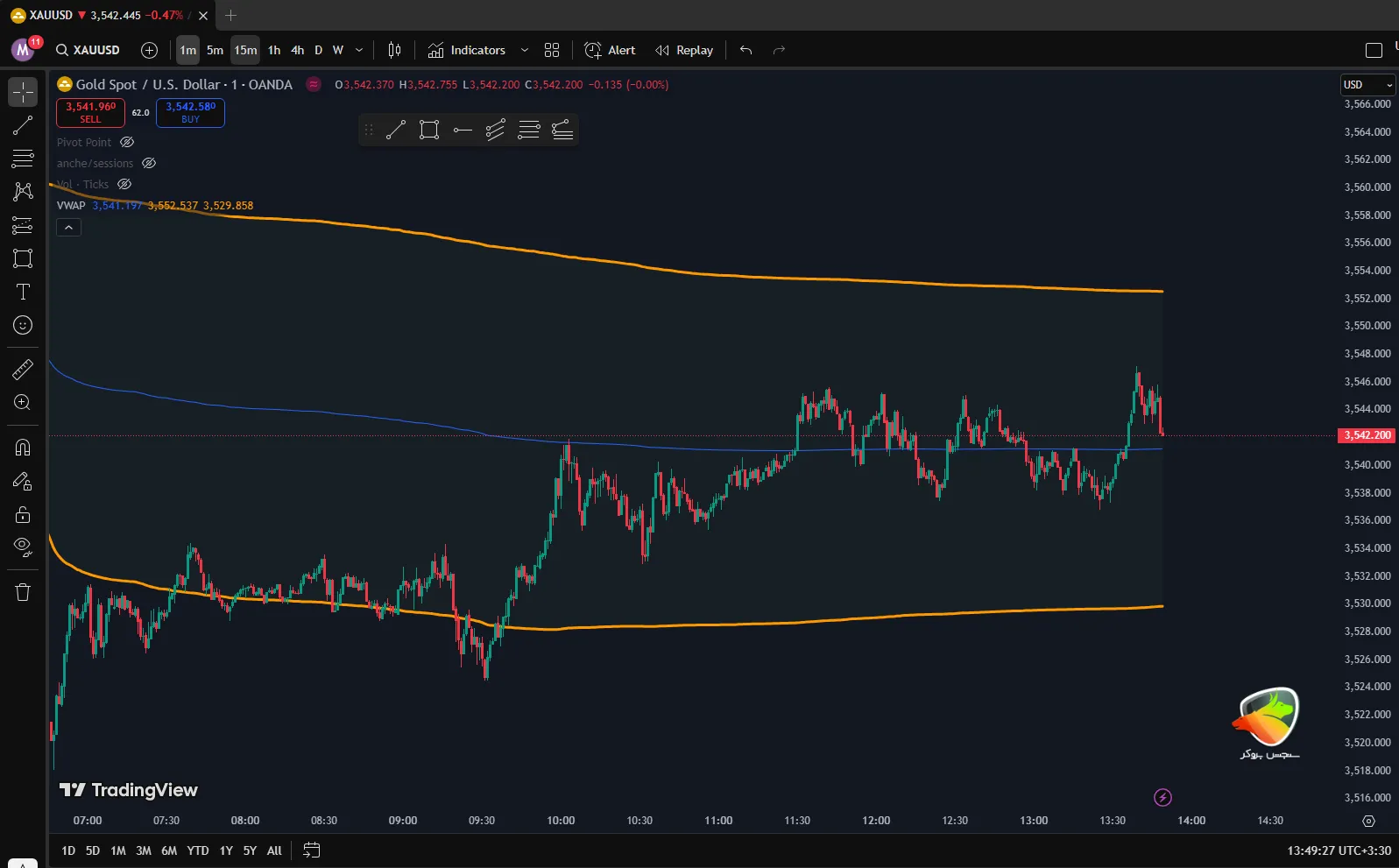Image resolution: width=1399 pixels, height=868 pixels.
Task: Set the date range to 1D
Action: [x=68, y=850]
